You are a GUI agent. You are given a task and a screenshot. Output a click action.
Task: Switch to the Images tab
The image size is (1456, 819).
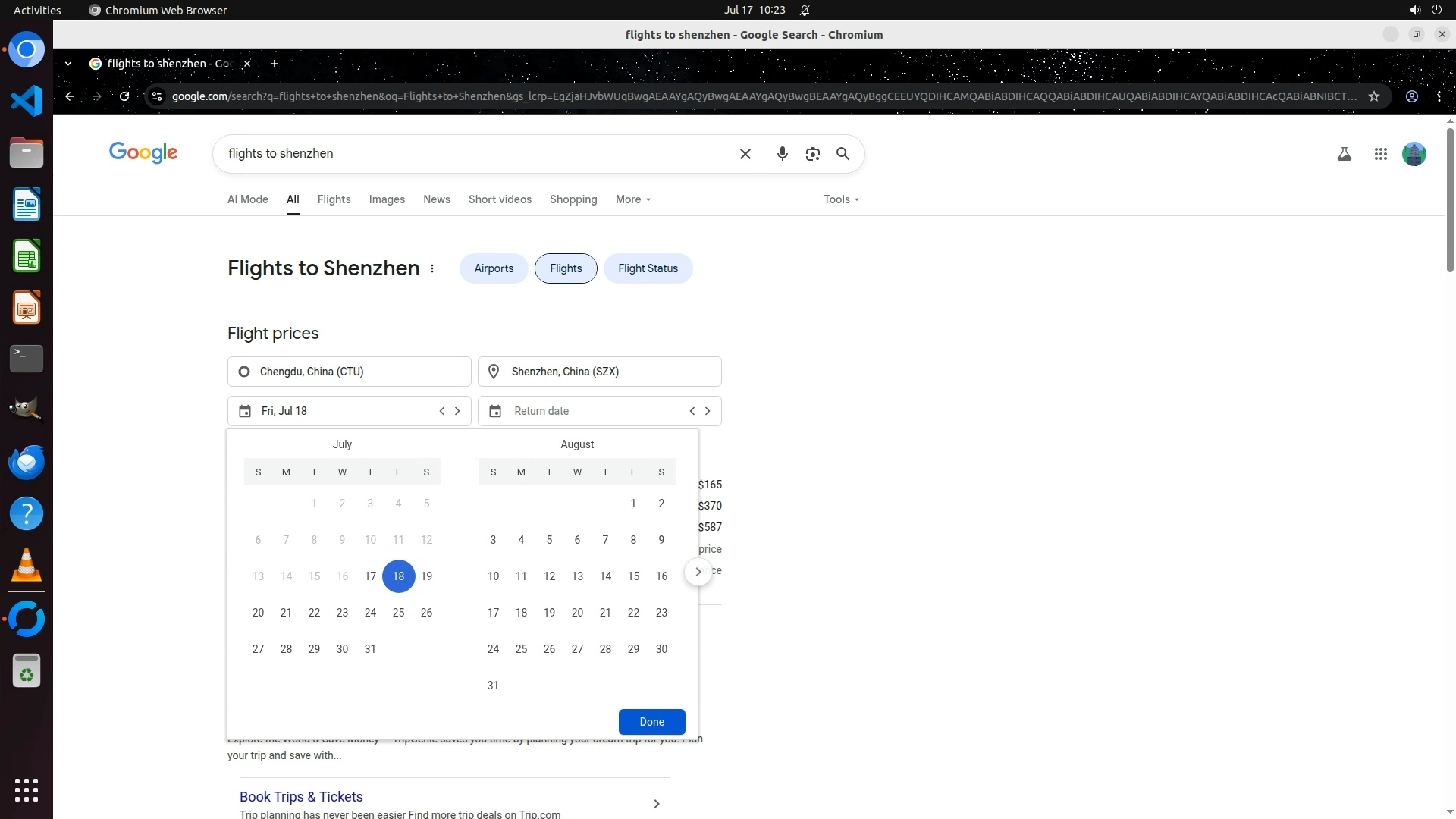click(x=387, y=199)
